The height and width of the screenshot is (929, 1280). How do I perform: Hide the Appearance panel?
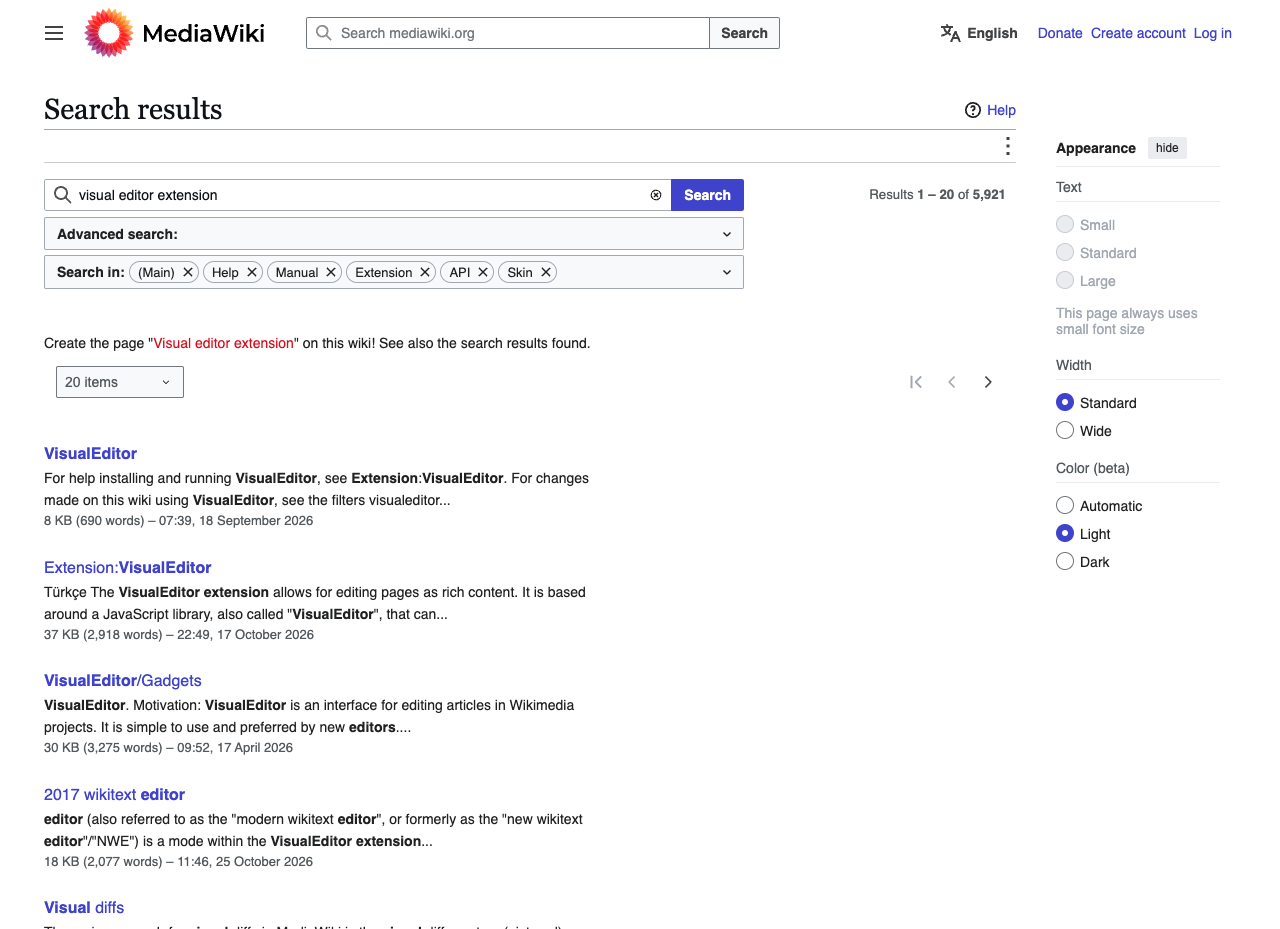click(1167, 148)
